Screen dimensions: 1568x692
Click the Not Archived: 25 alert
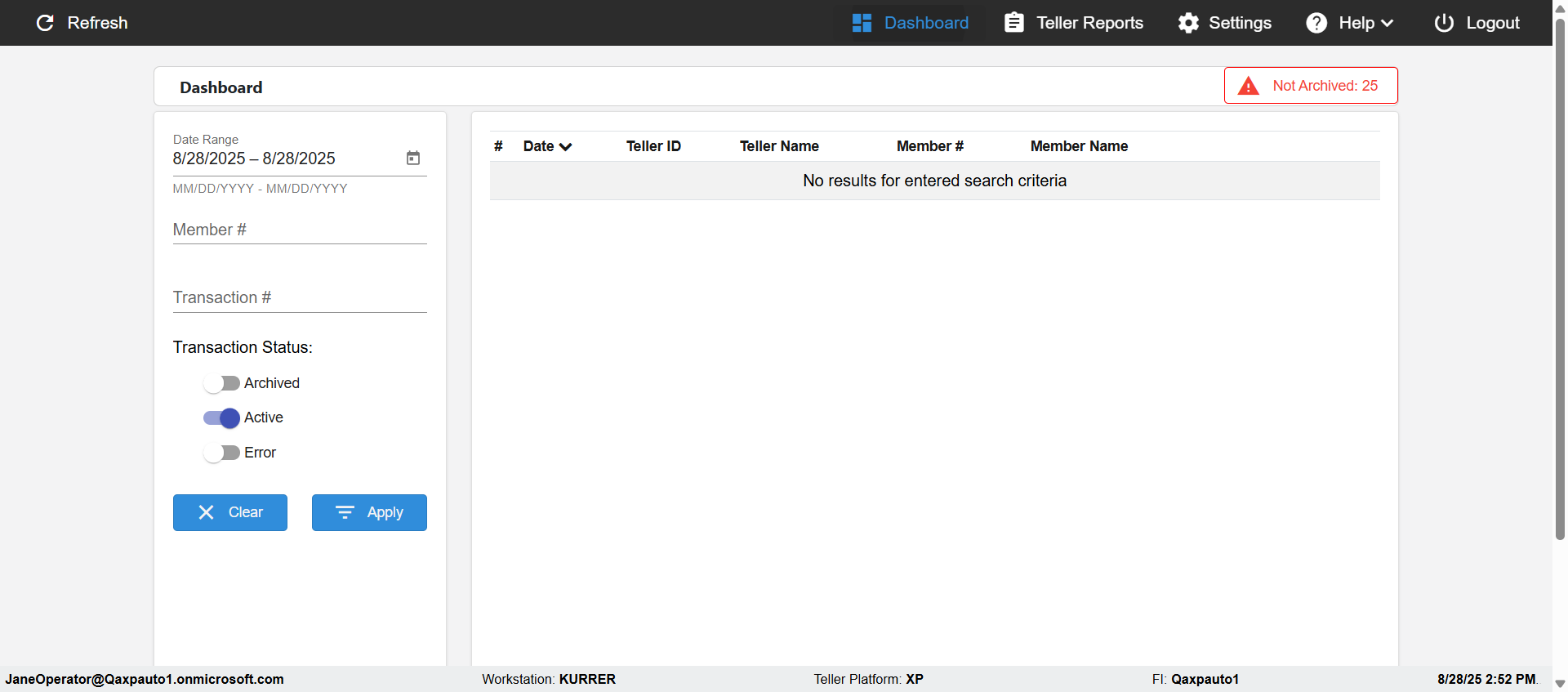(1311, 86)
